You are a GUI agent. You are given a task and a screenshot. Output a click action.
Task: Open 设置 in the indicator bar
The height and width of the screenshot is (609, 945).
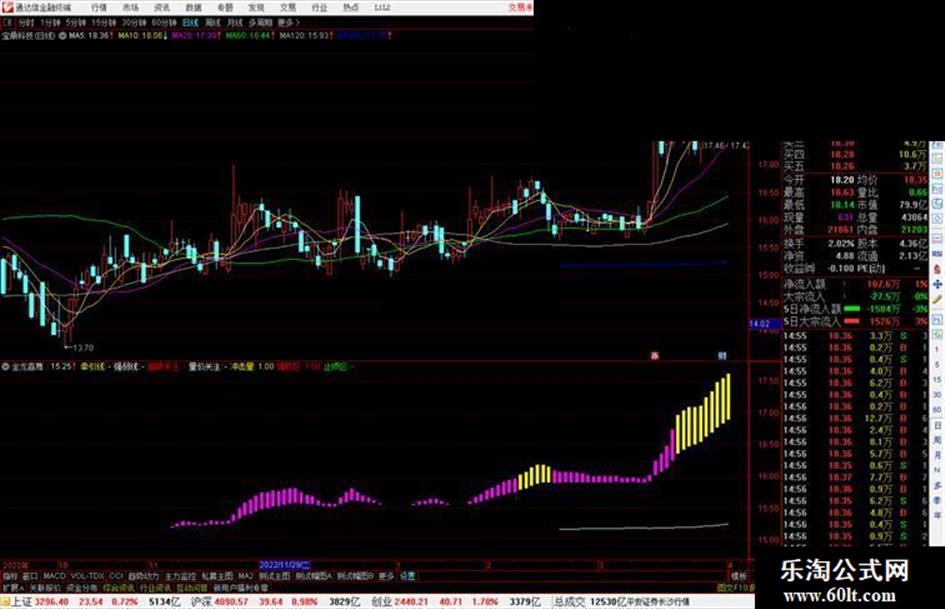[x=408, y=576]
